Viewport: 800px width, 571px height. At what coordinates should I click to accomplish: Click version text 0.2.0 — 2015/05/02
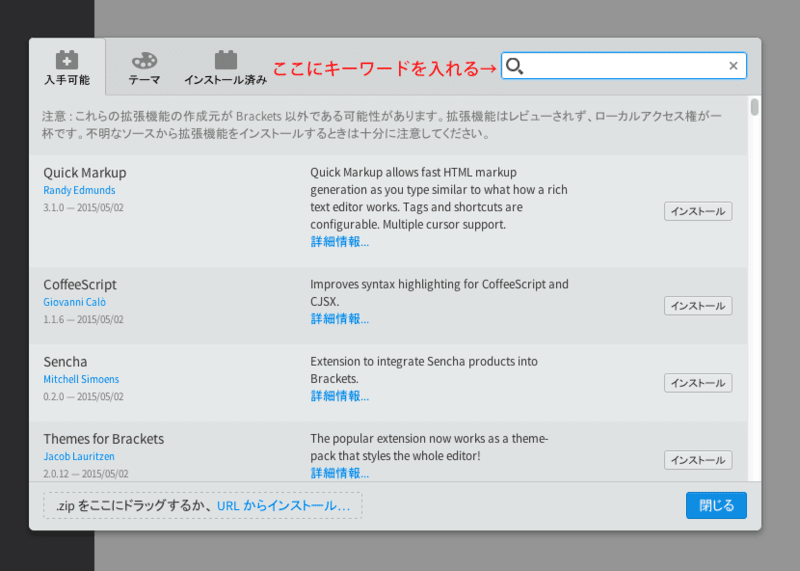83,396
